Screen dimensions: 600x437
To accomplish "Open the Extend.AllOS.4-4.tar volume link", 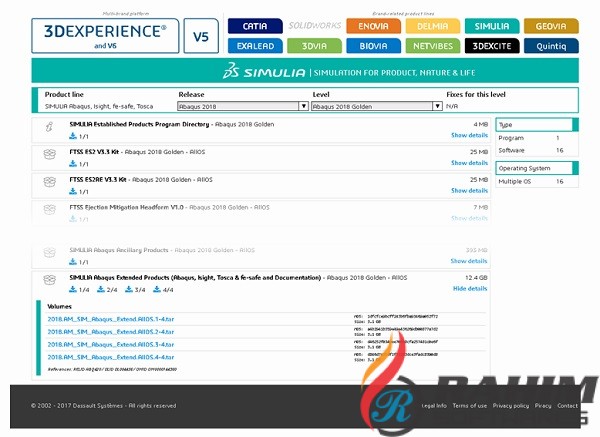I will point(111,357).
